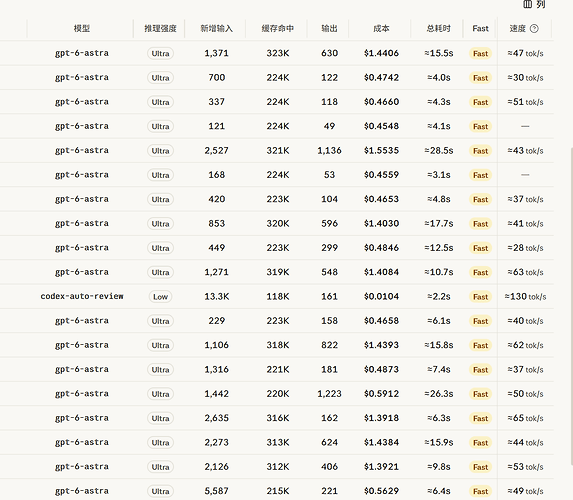Select the cost value $0.4660
The height and width of the screenshot is (500, 573).
click(x=381, y=102)
